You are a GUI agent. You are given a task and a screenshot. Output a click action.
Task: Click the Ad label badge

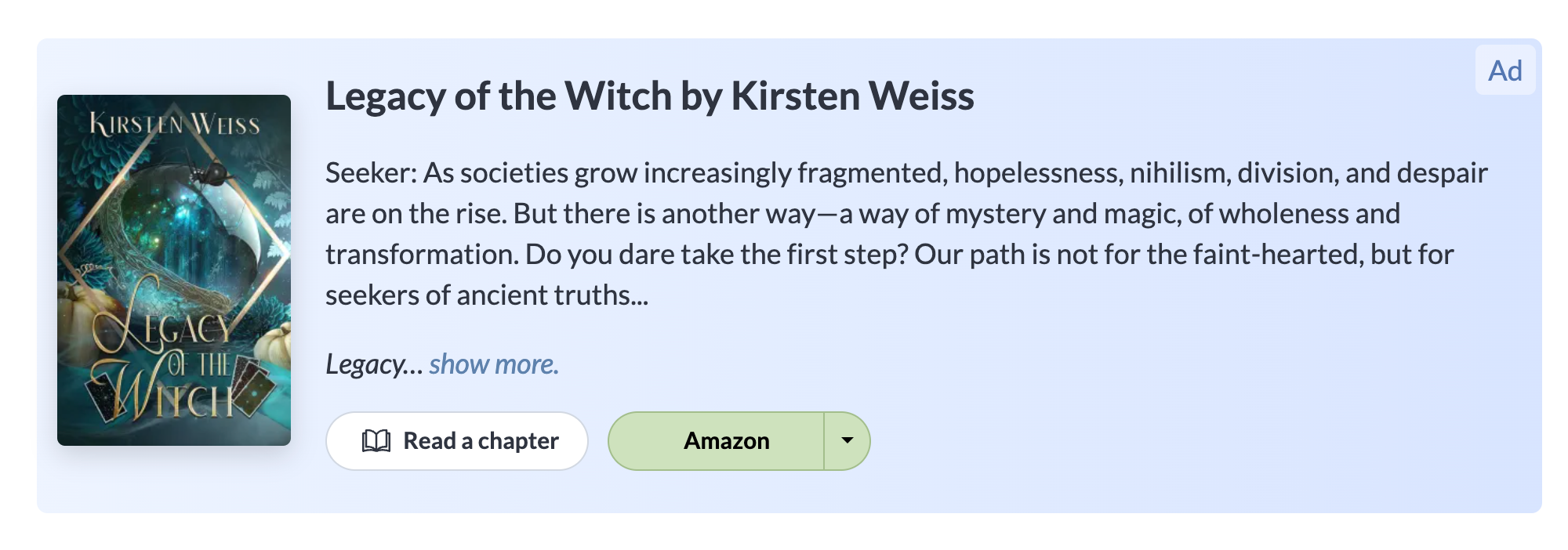(1504, 71)
